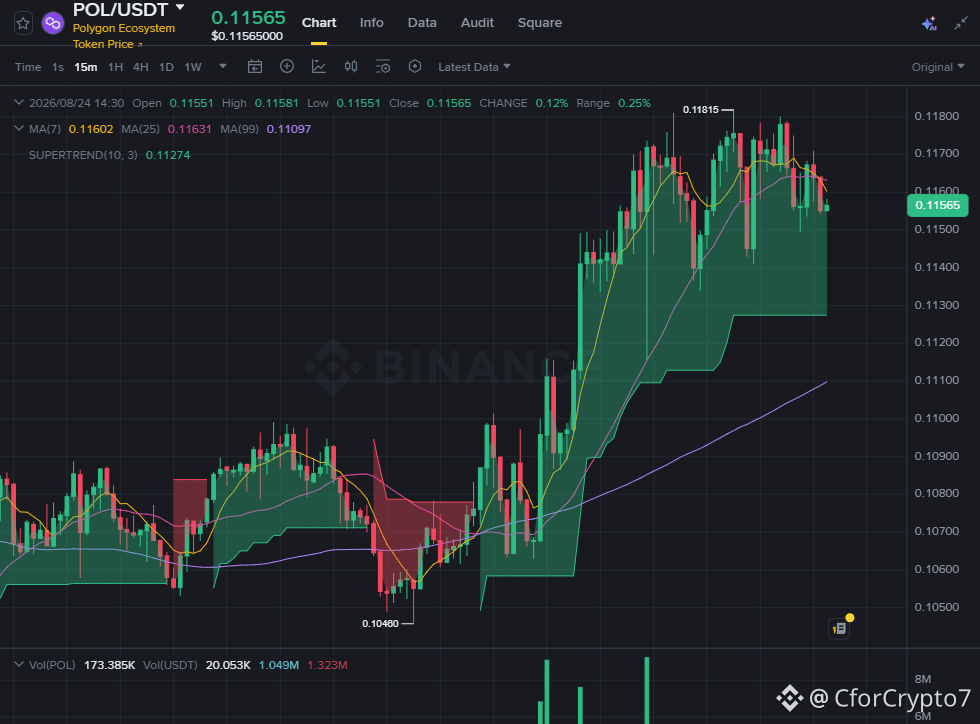Click the $0.11565000 price under the header

pyautogui.click(x=247, y=36)
